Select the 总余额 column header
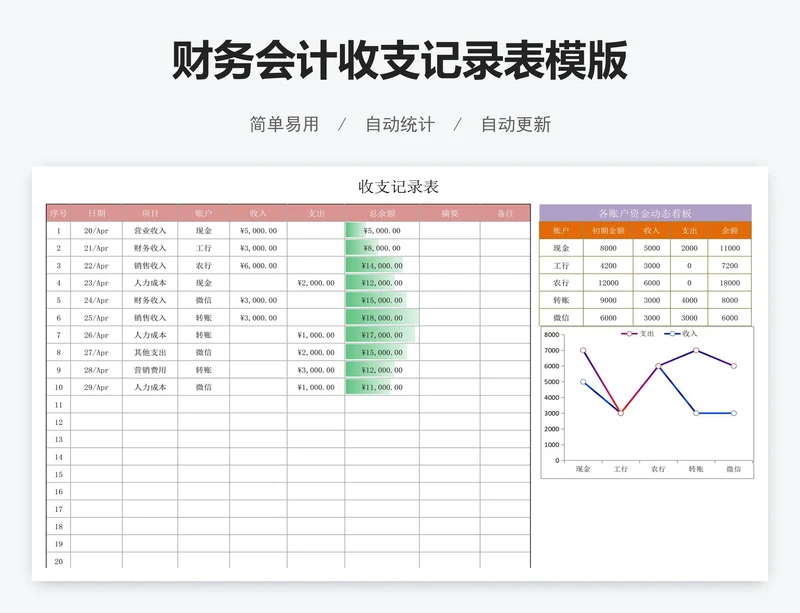800x613 pixels. pos(382,213)
